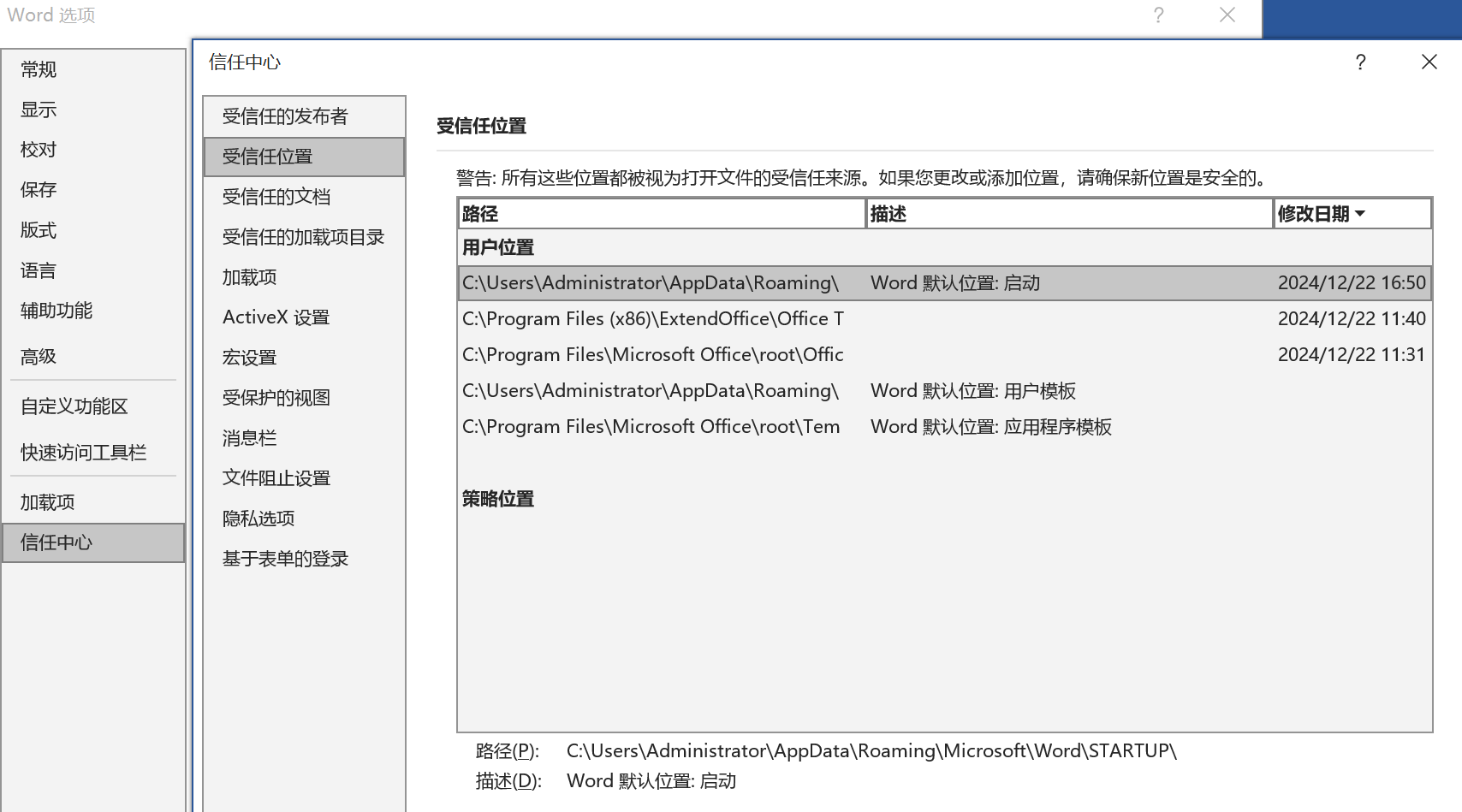Select Microsoft Office\root\Offic path row
The width and height of the screenshot is (1462, 812).
[x=945, y=355]
